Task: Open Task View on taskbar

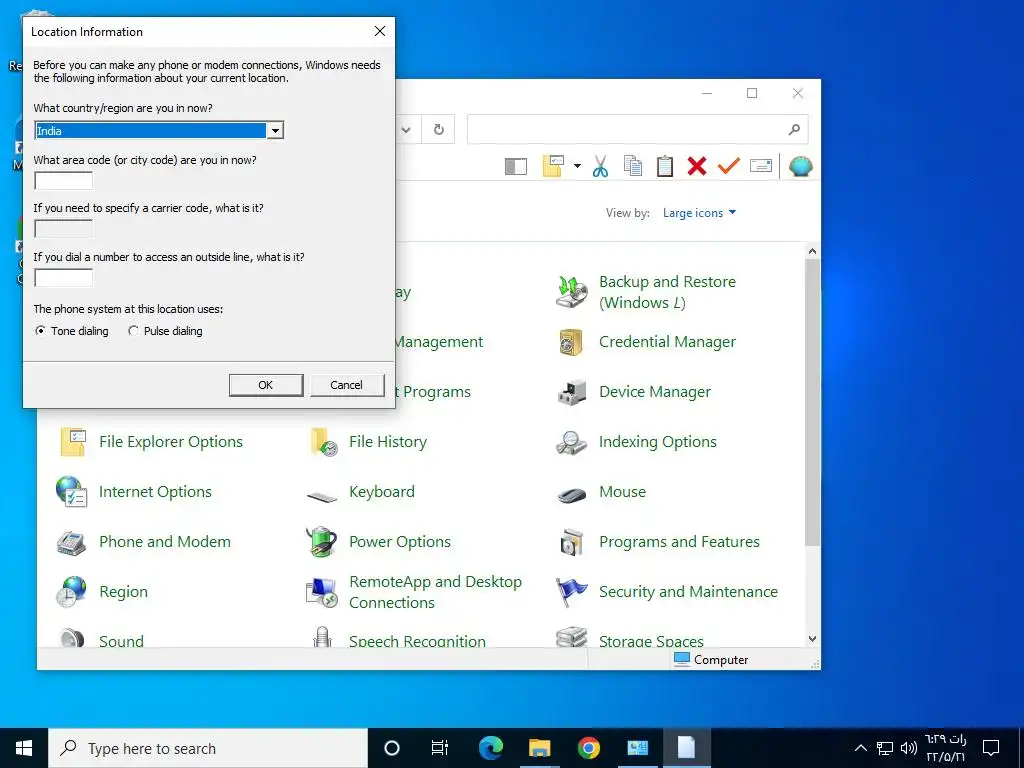Action: tap(440, 748)
